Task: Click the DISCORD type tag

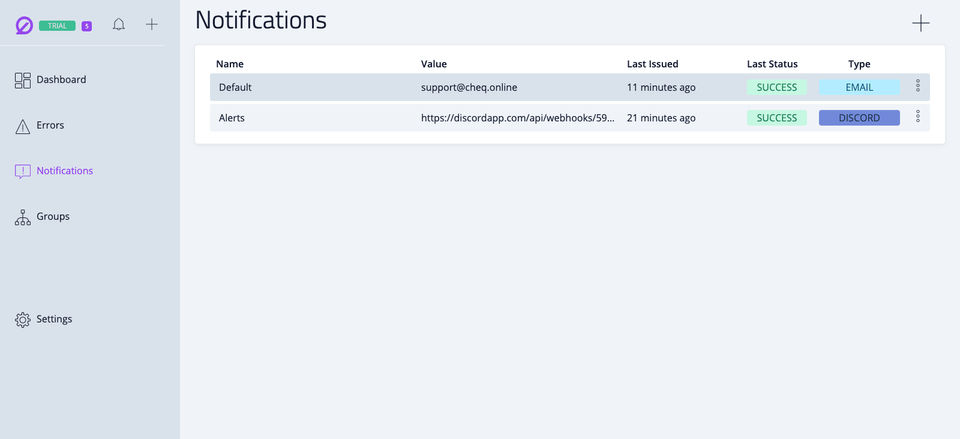Action: point(859,118)
